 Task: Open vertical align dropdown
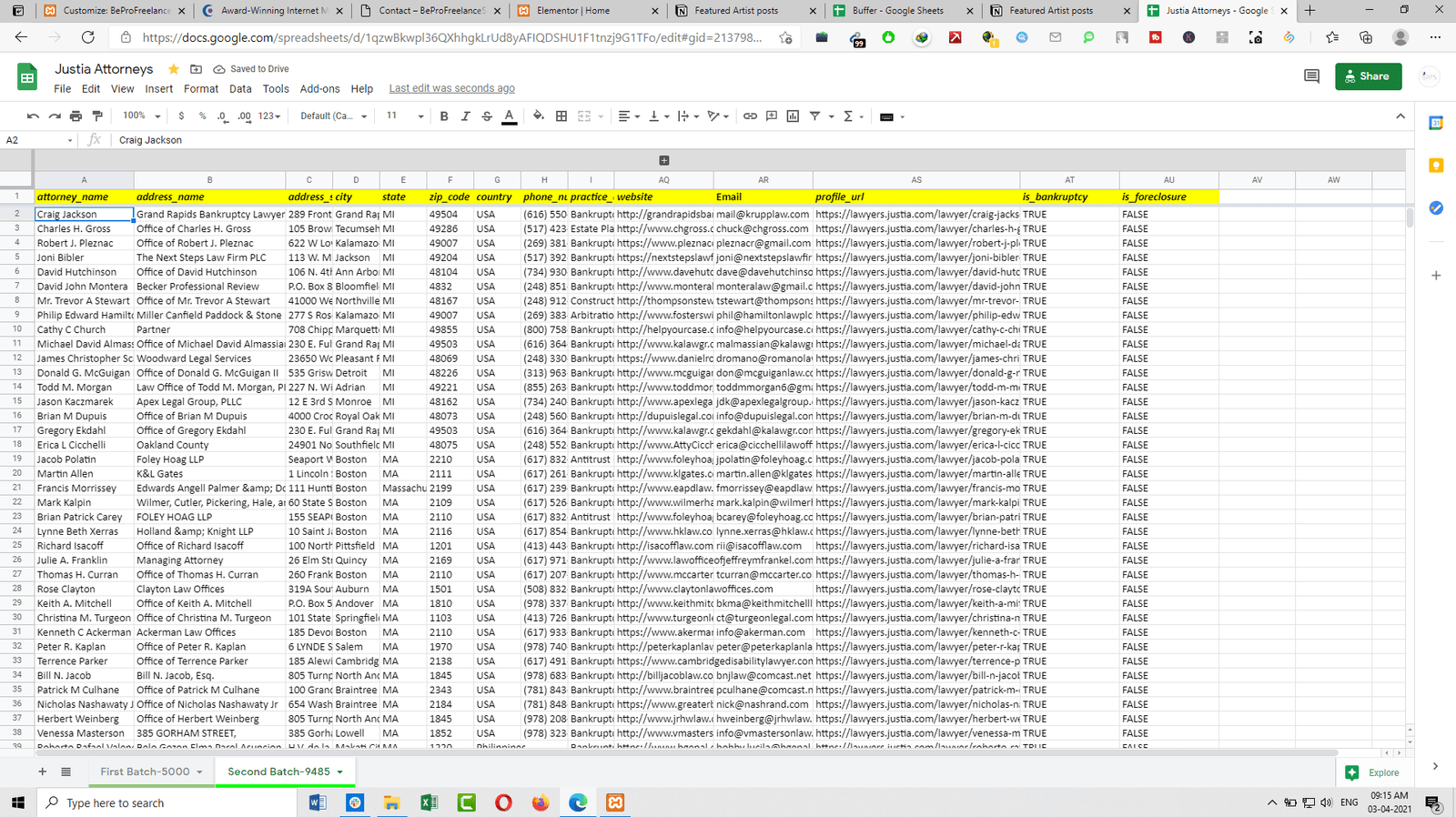click(x=659, y=116)
